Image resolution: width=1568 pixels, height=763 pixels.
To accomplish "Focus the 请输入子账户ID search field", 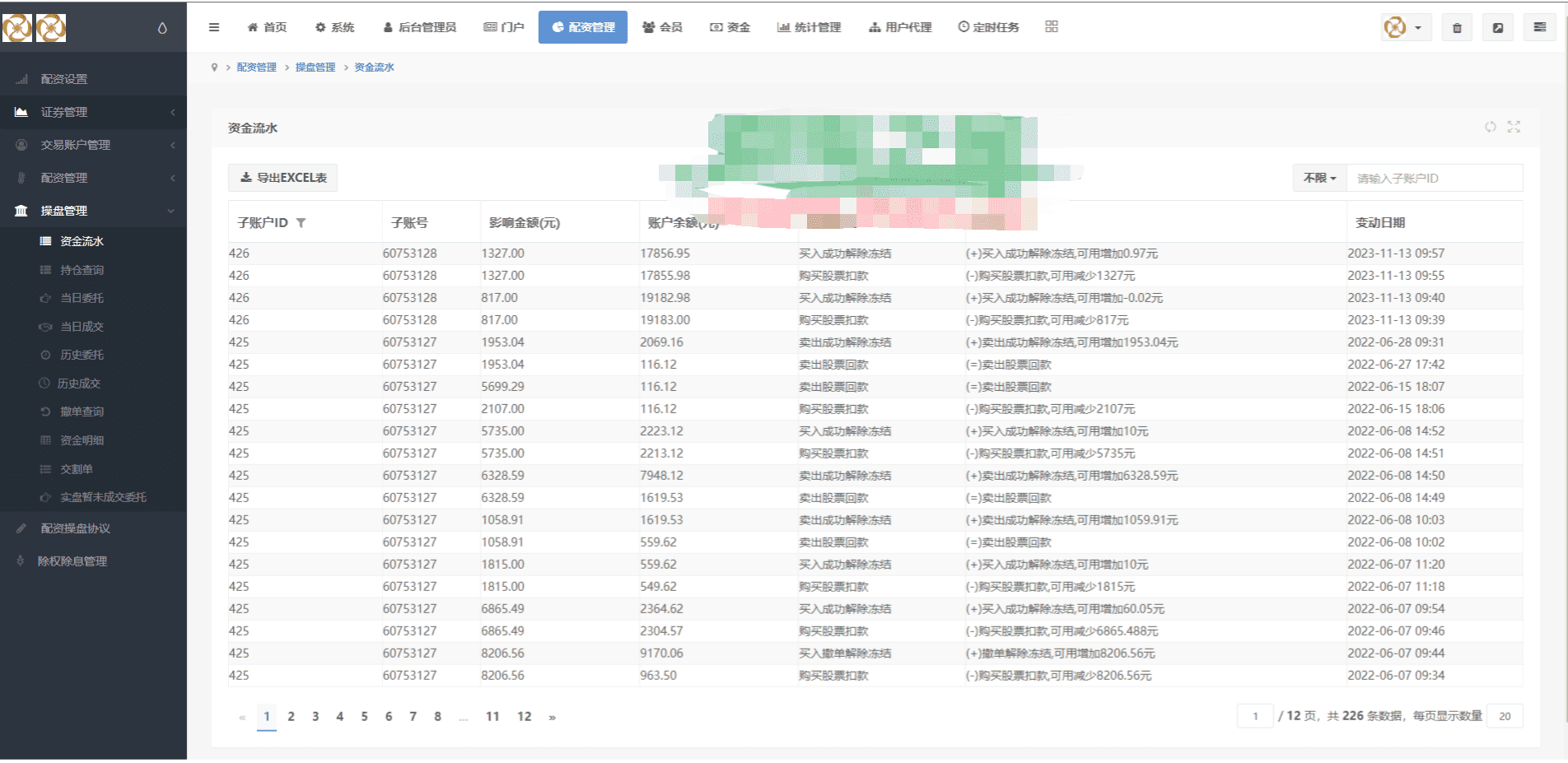I will click(x=1435, y=178).
